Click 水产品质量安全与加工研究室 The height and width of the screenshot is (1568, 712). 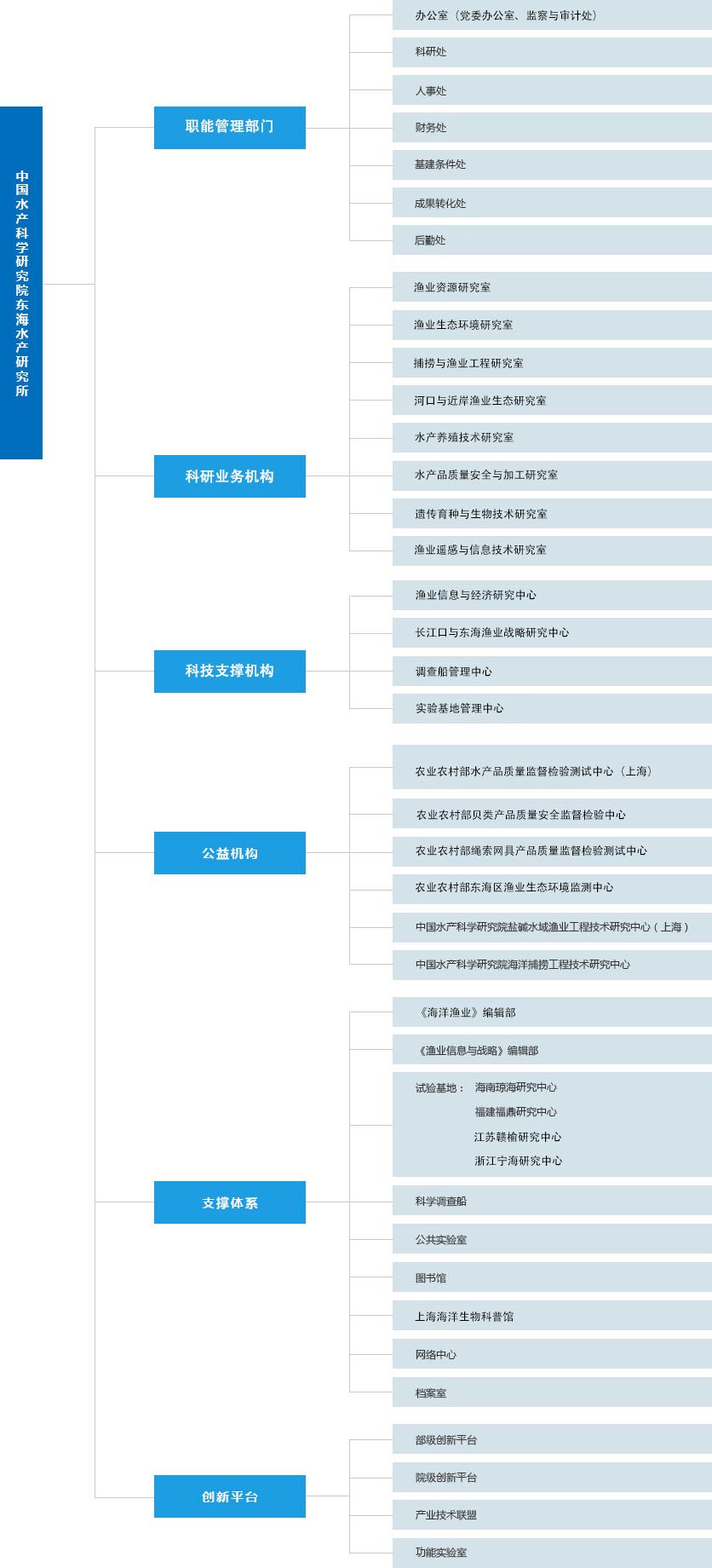[x=552, y=476]
